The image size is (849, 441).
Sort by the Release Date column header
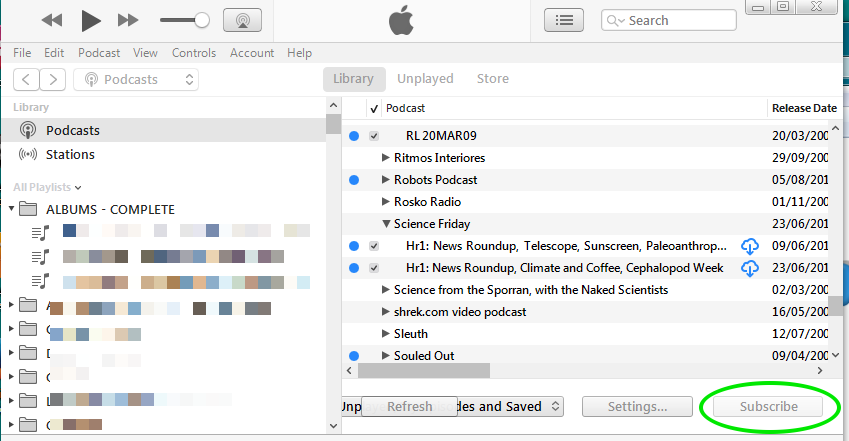(x=805, y=108)
